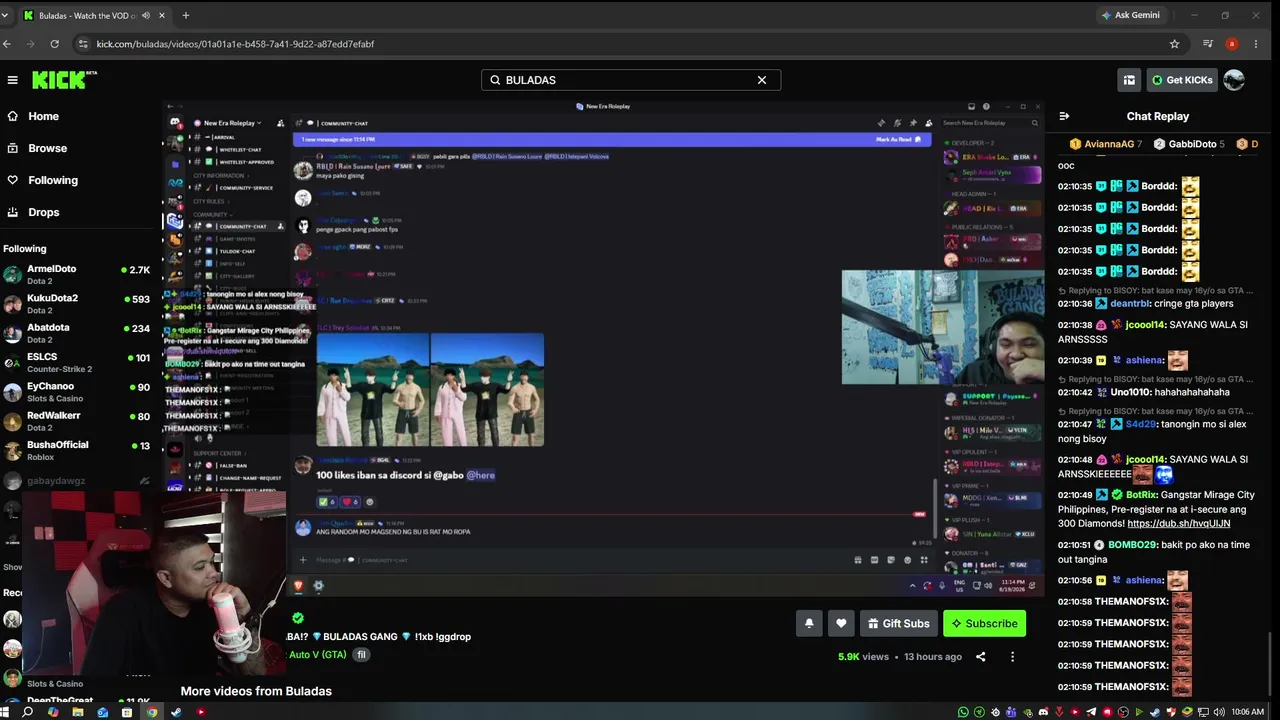Collapse the Chat Replay panel
The width and height of the screenshot is (1280, 720).
[x=1064, y=116]
